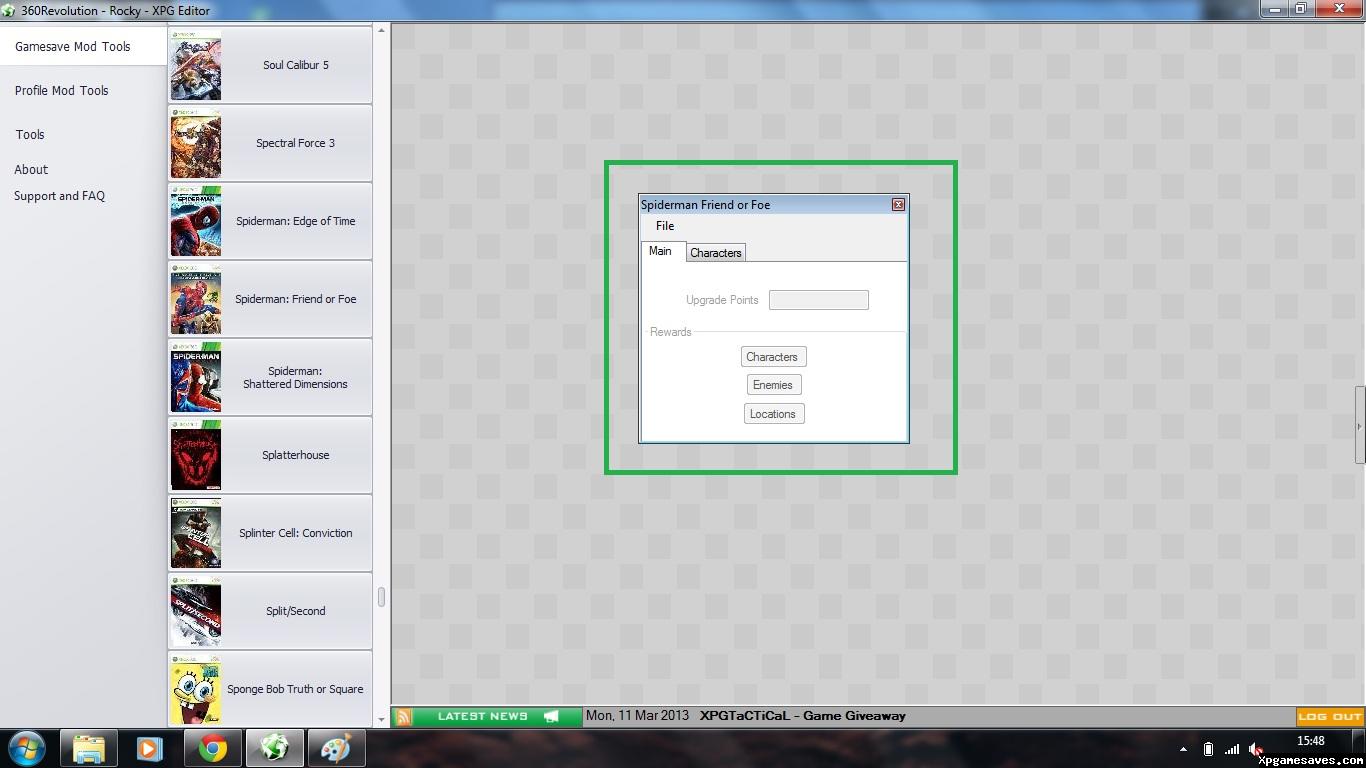Open Paint from the taskbar

pos(335,748)
